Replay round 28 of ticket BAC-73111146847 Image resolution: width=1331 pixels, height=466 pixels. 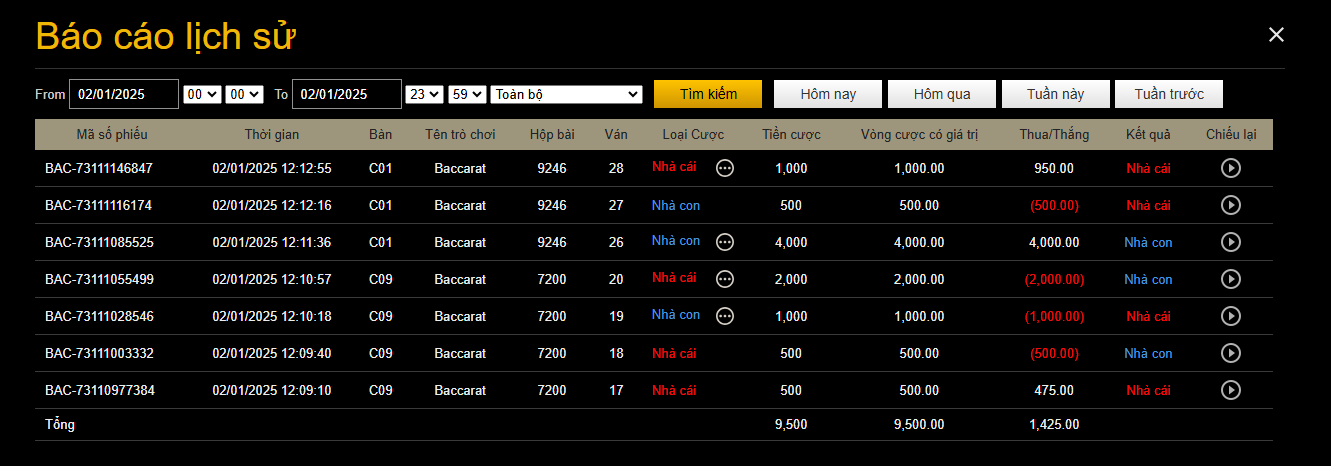1231,168
